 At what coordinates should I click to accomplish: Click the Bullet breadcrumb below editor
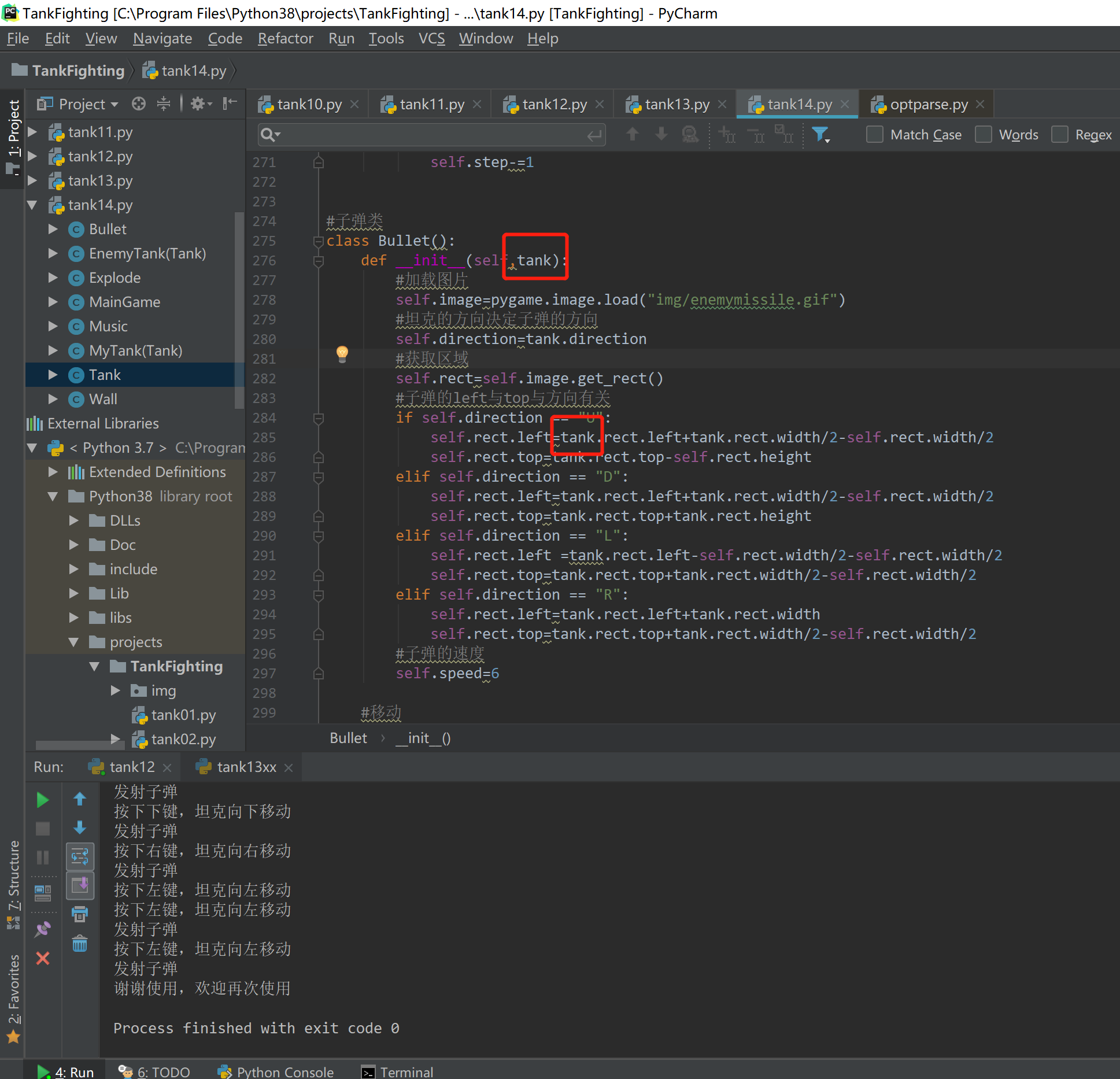[348, 738]
